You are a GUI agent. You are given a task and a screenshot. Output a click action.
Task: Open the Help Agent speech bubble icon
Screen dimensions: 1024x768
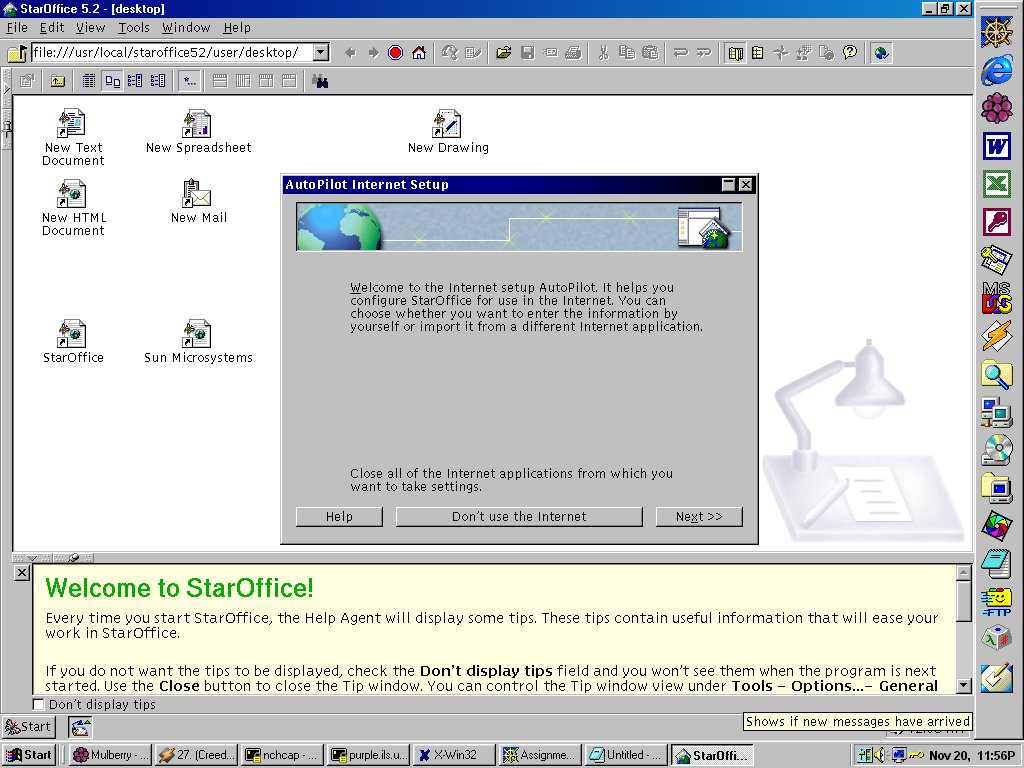[x=850, y=53]
